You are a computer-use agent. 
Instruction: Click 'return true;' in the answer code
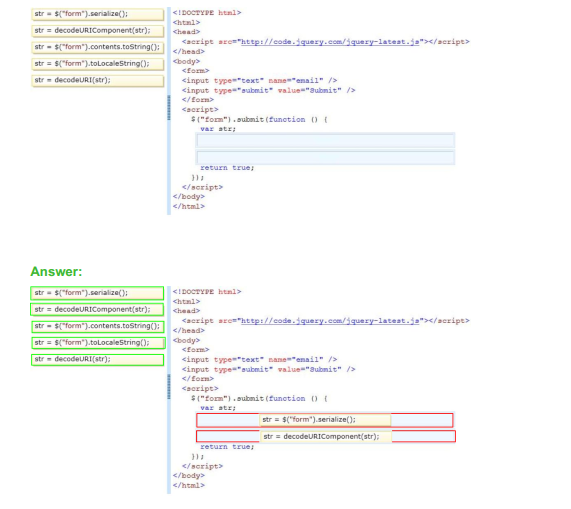227,447
